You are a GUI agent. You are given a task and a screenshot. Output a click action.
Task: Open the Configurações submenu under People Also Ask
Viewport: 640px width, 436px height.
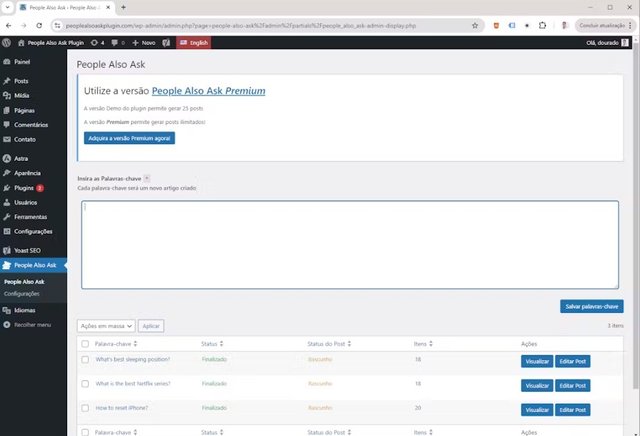click(22, 294)
